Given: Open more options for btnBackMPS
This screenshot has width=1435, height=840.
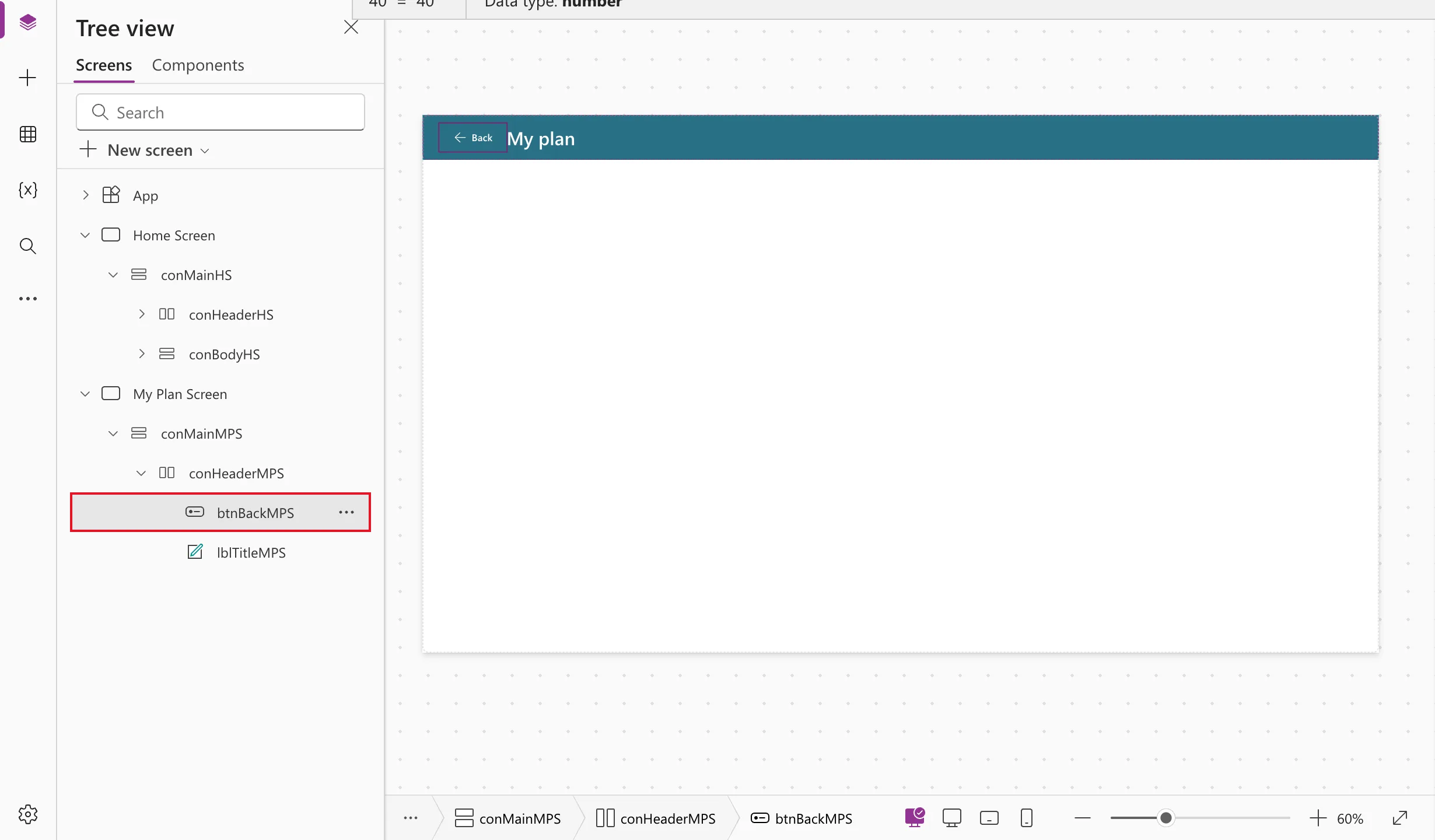Looking at the screenshot, I should [346, 512].
